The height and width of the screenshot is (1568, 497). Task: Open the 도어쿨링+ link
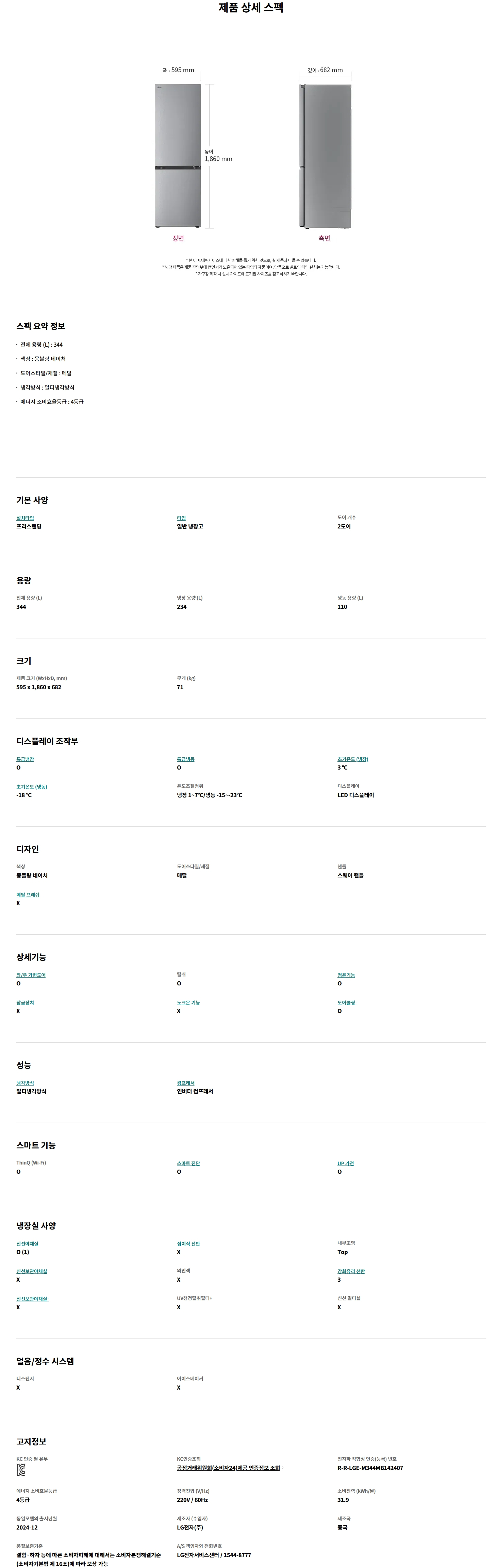coord(347,1002)
